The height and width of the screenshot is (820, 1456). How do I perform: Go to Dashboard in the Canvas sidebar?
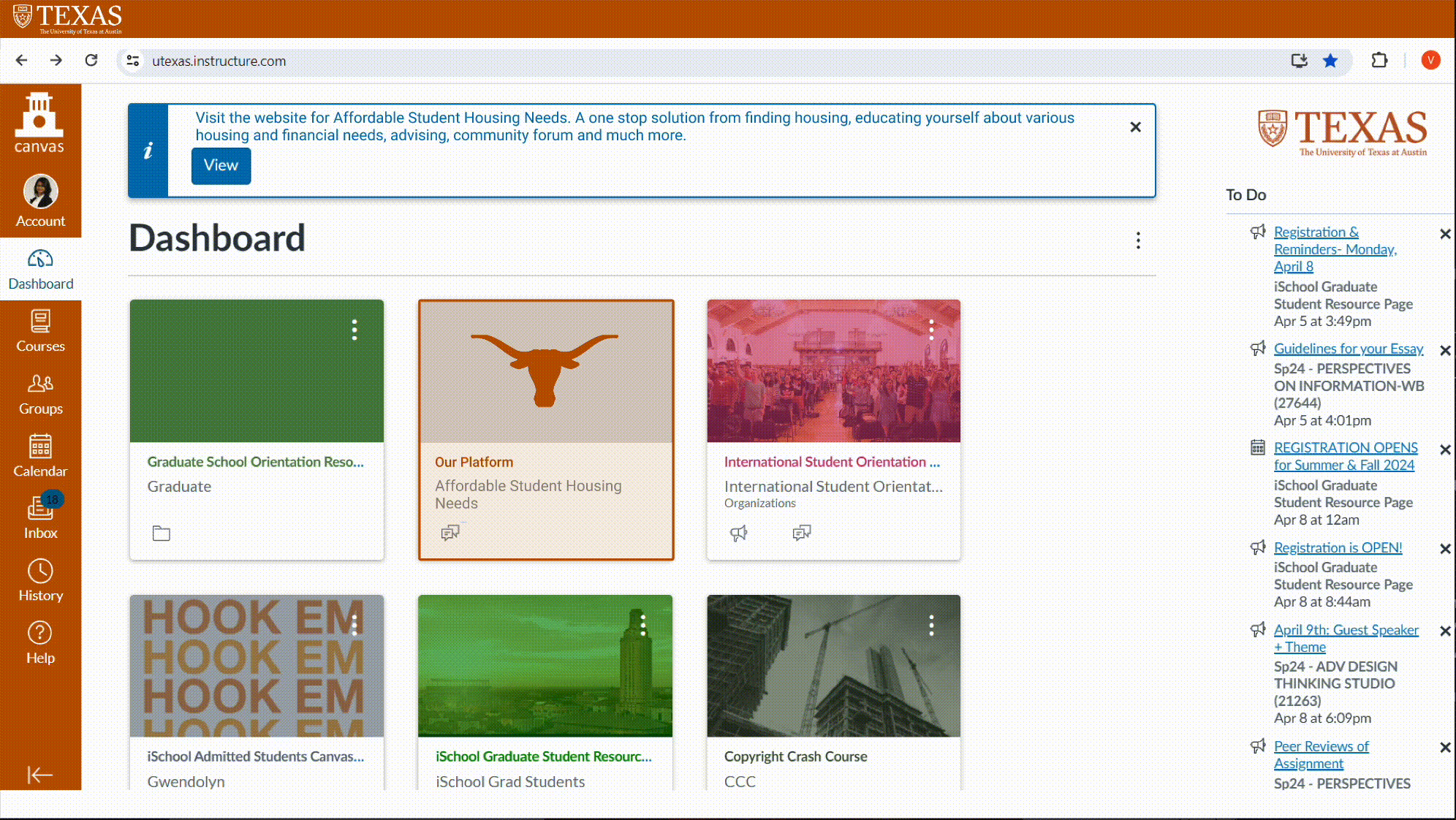coord(40,270)
